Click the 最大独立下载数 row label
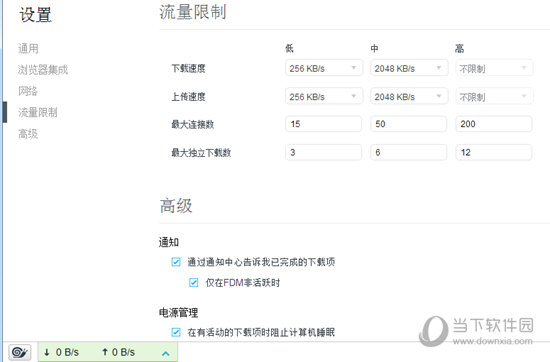 point(201,153)
